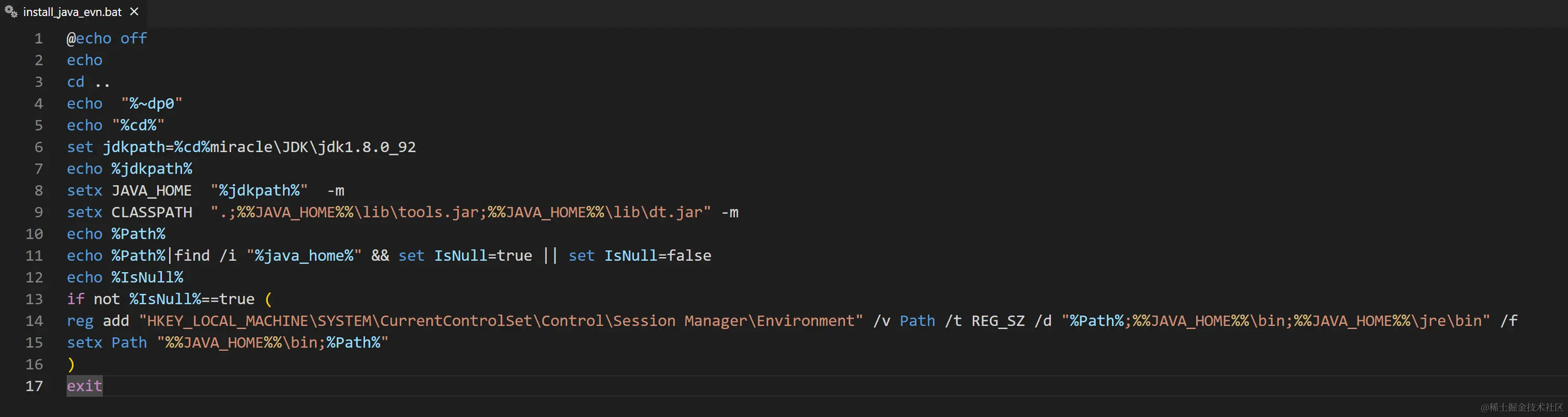
Task: Click the "%~dp0" string on line 4
Action: (151, 104)
